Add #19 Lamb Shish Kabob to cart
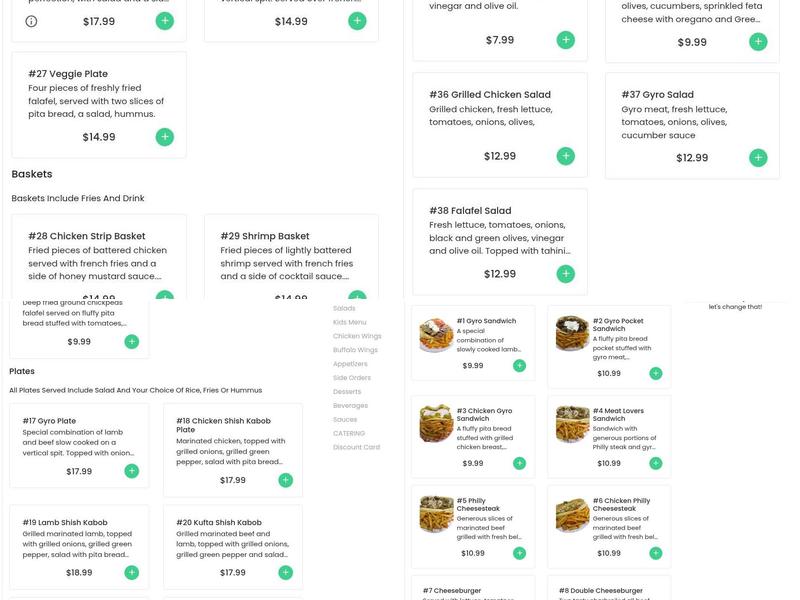The width and height of the screenshot is (800, 600). (x=131, y=573)
